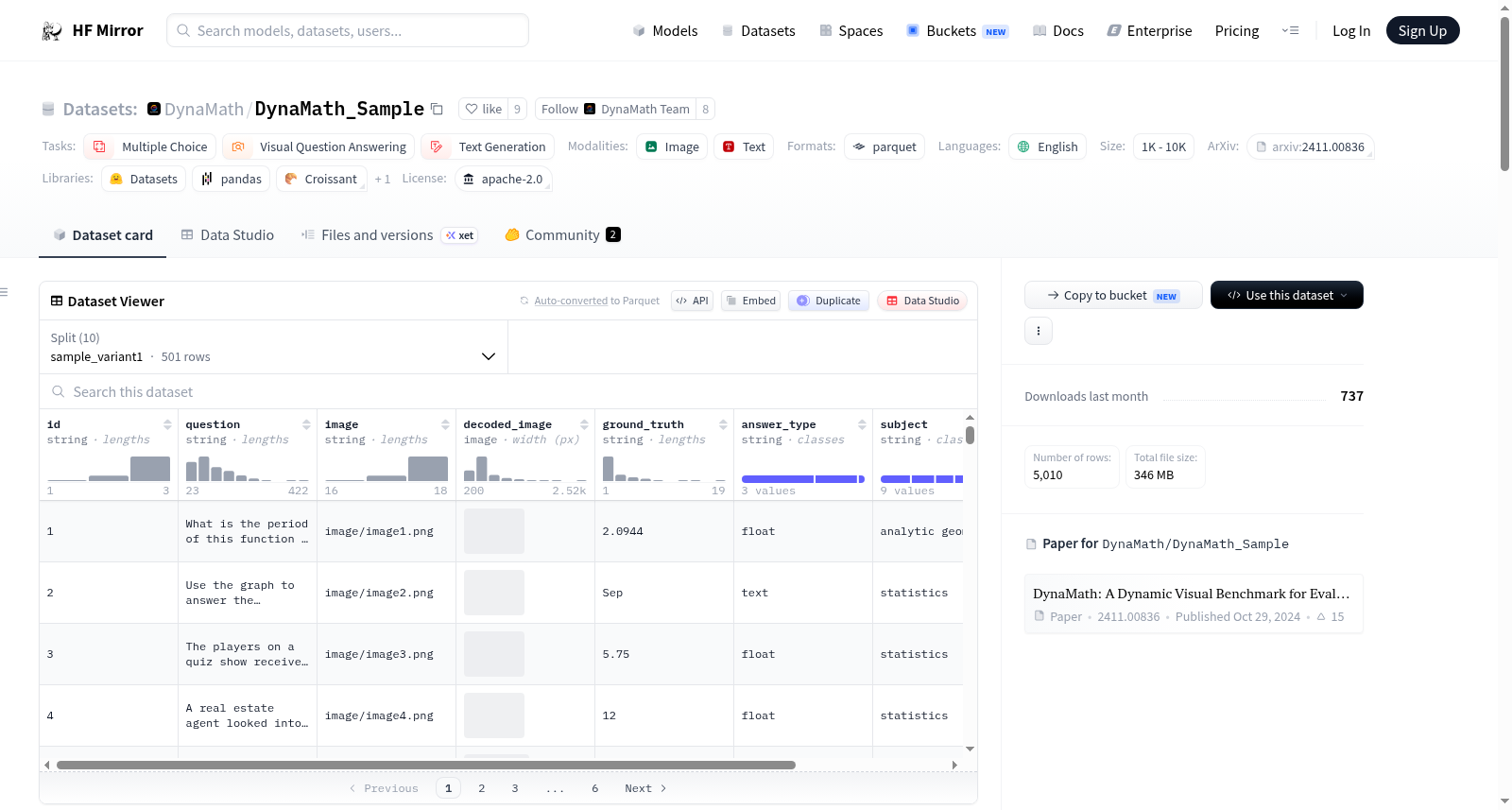
Task: Open the DynaMath owner link
Action: pyautogui.click(x=204, y=109)
